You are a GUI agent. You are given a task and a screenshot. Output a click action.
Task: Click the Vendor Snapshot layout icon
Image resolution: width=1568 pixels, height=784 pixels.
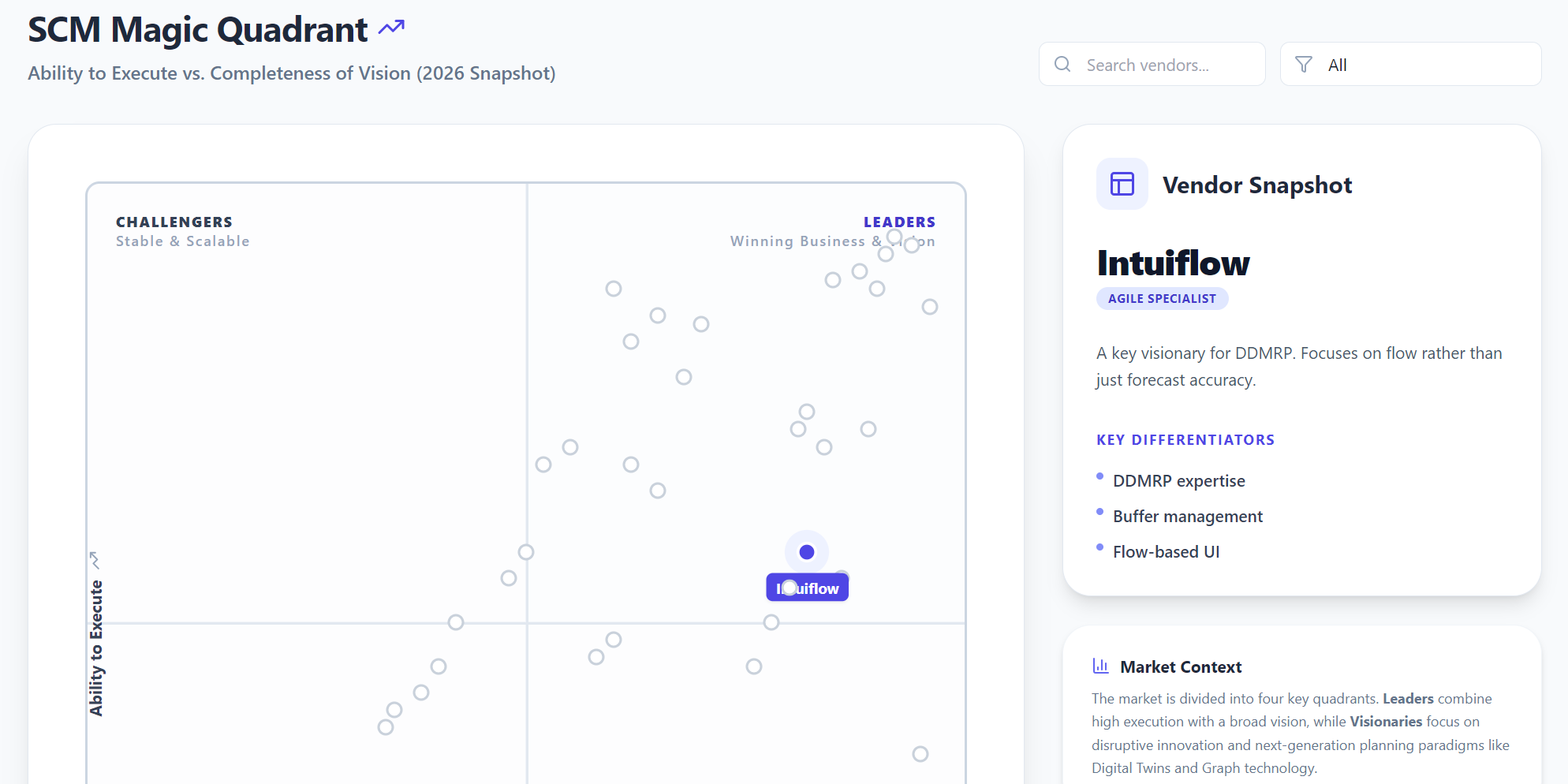tap(1122, 184)
